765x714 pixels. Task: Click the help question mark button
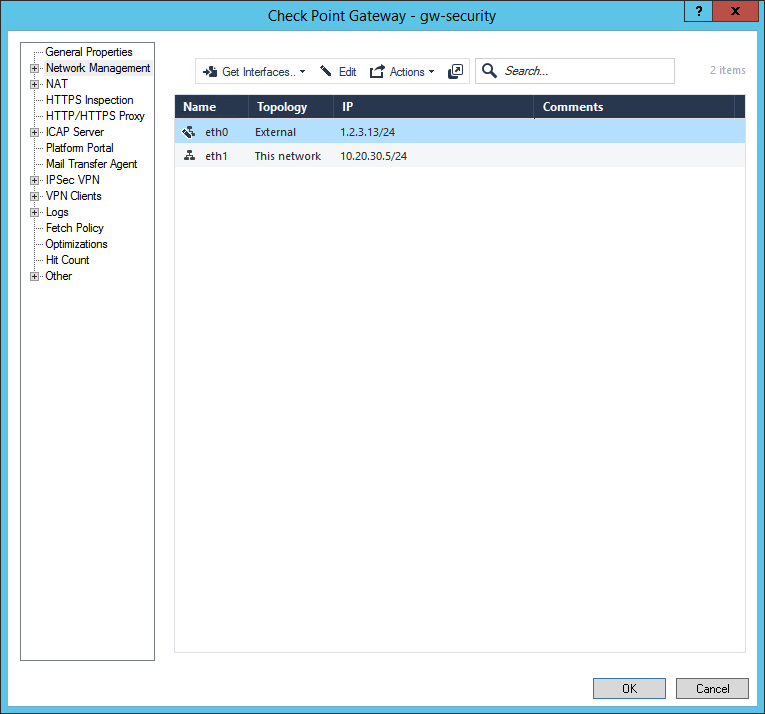[698, 10]
